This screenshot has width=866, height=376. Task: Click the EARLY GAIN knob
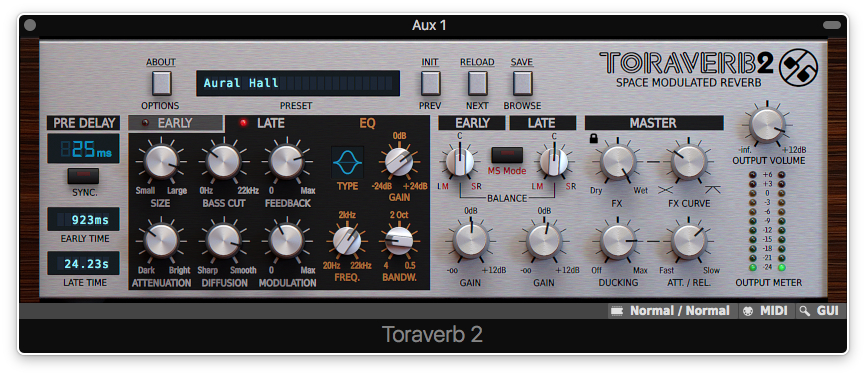[x=471, y=241]
